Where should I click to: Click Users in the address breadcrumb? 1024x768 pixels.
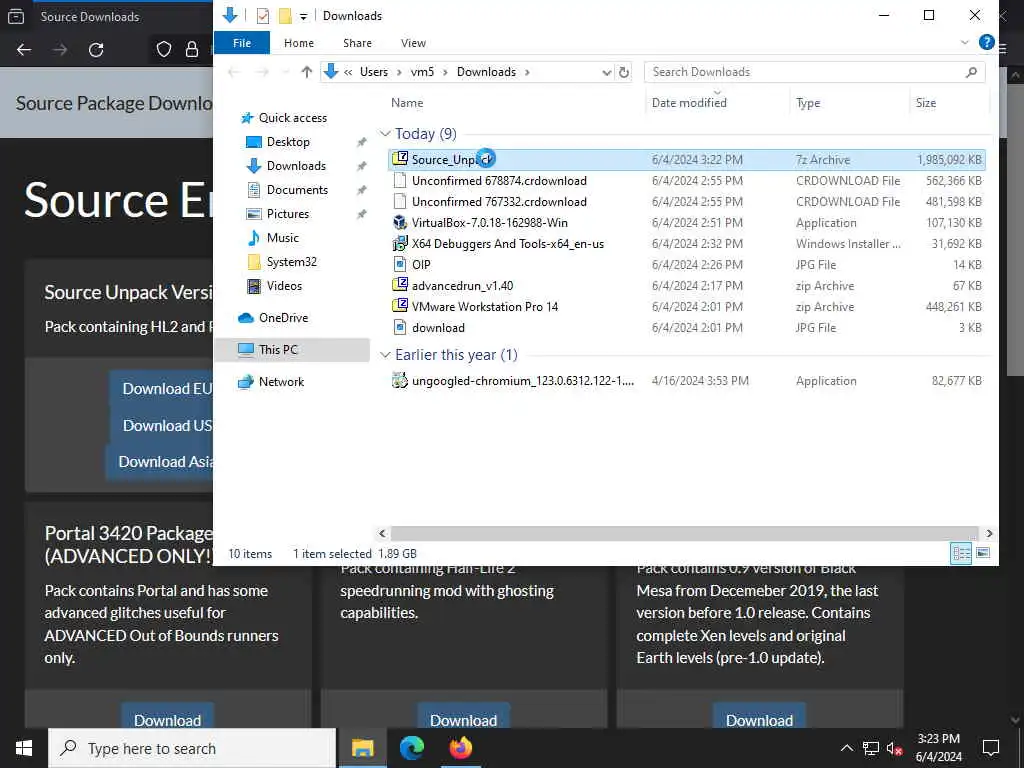coord(374,72)
